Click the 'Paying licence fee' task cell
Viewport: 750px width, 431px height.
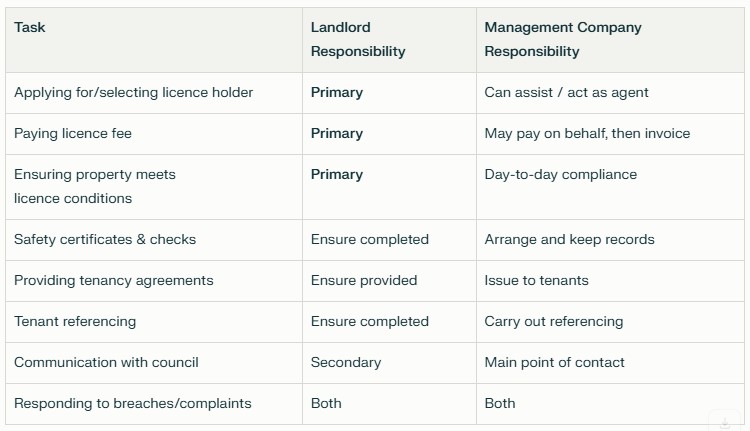(73, 133)
